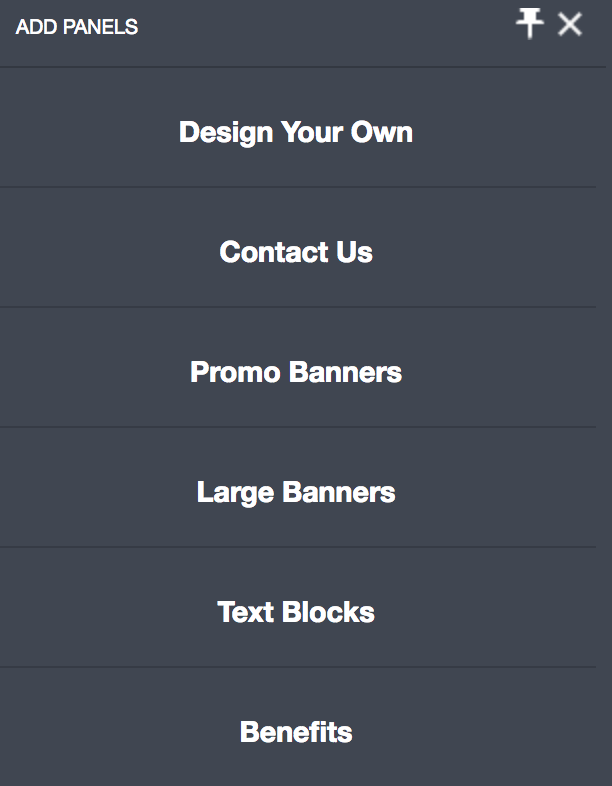This screenshot has width=612, height=786.
Task: Start designing your own custom panel
Action: 296,132
